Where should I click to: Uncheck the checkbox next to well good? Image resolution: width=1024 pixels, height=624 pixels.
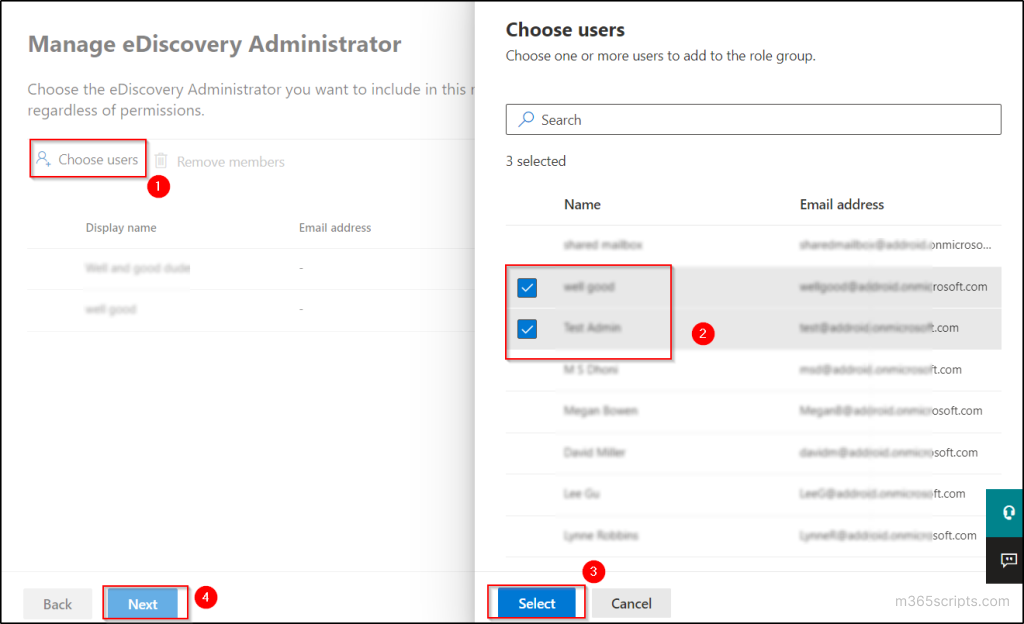(x=527, y=287)
